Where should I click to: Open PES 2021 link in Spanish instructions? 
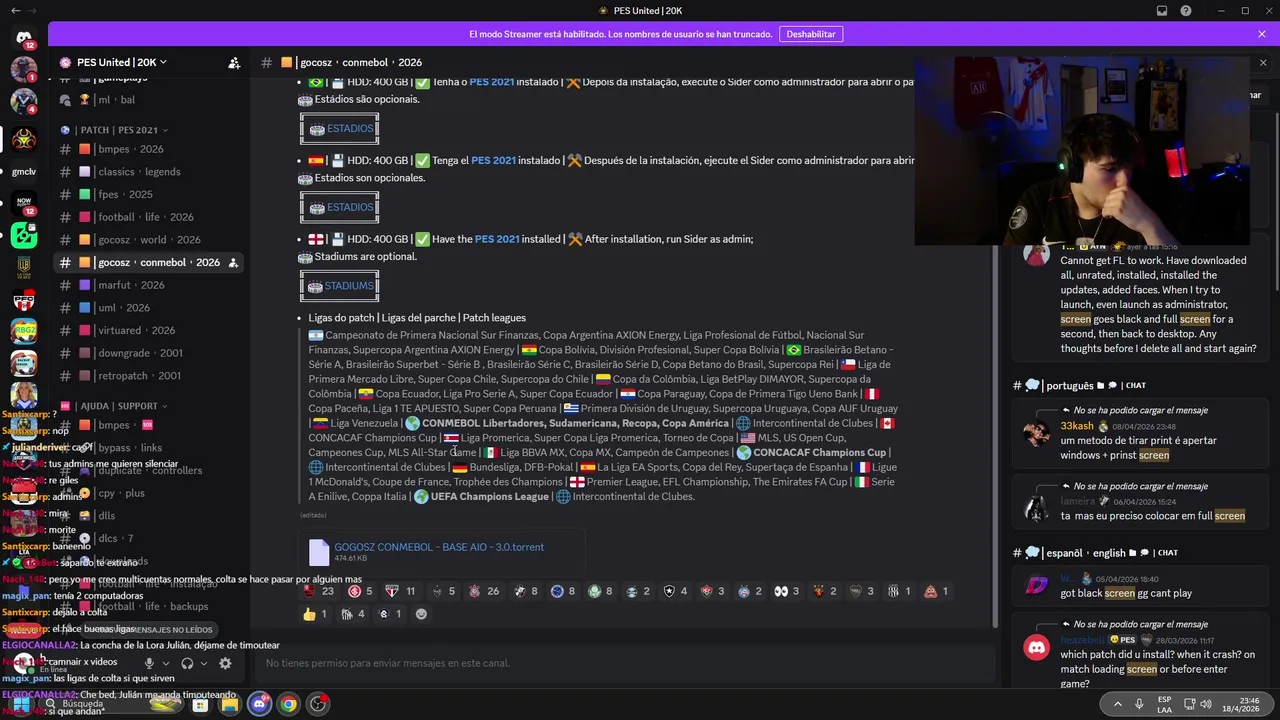point(494,160)
